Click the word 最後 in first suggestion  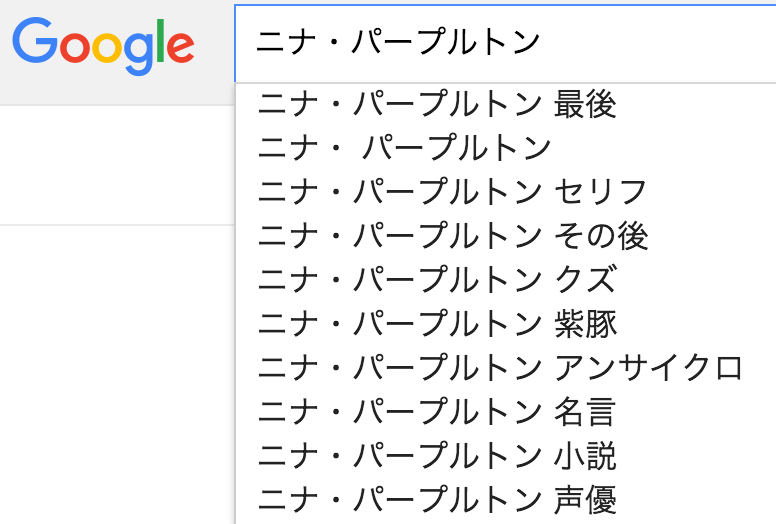[585, 104]
